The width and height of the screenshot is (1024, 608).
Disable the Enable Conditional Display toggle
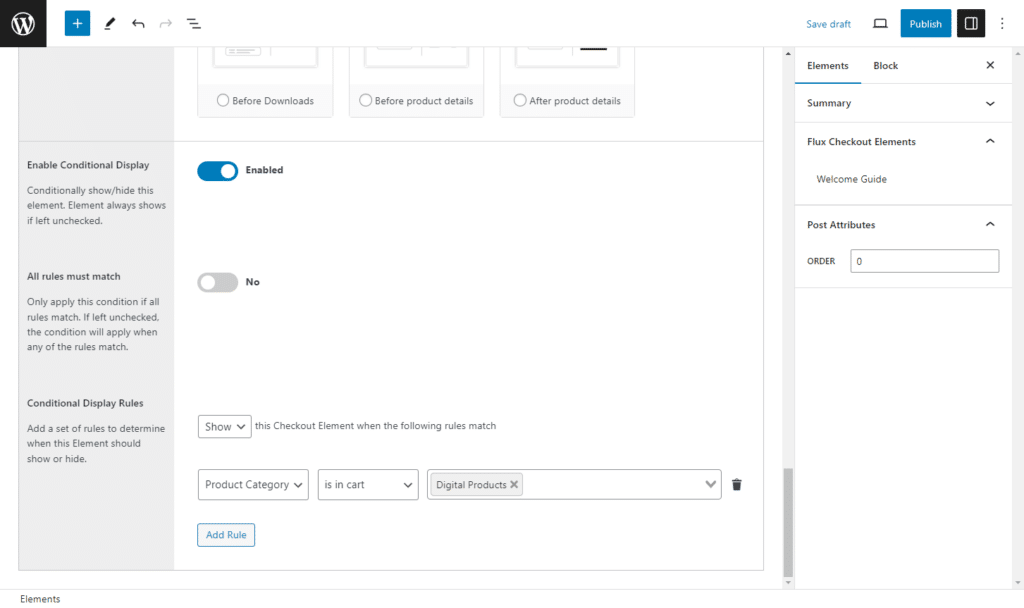(218, 171)
